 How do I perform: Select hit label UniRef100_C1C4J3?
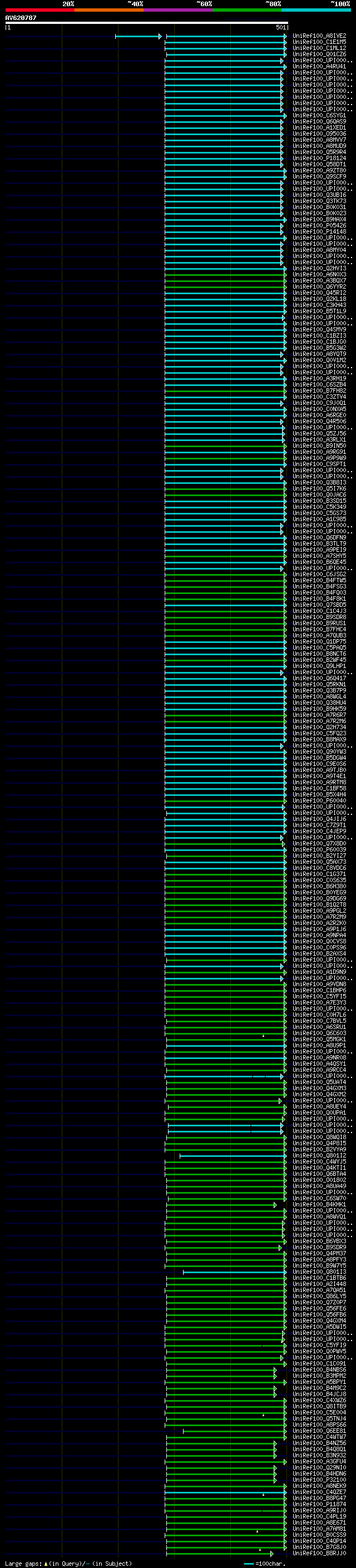coord(319,611)
